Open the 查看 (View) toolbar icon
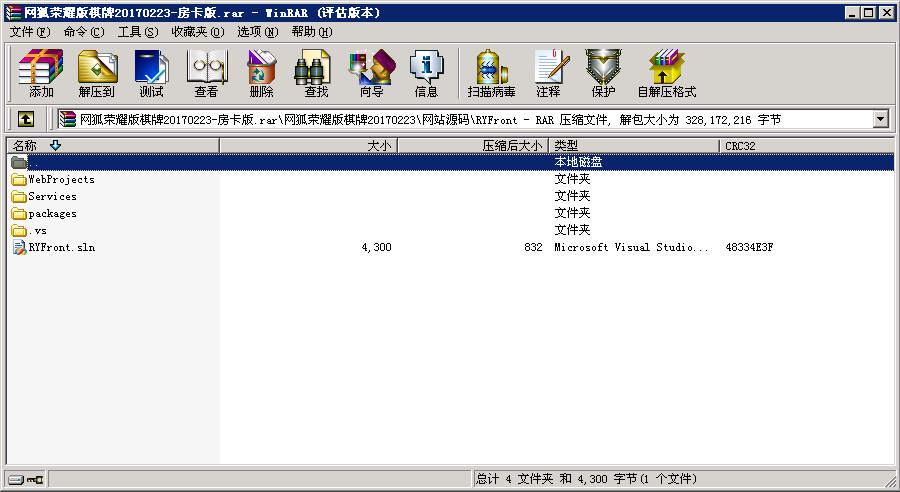 click(x=206, y=73)
